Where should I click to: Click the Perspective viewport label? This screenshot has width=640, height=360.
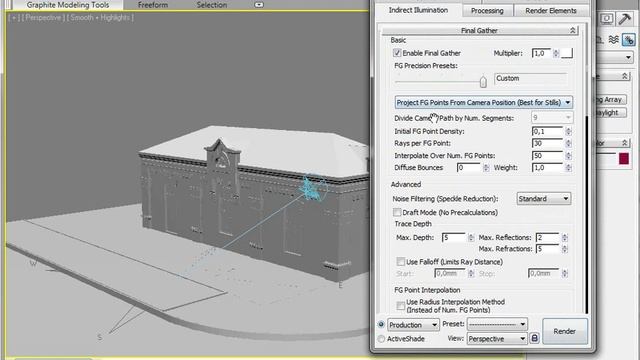[44, 18]
